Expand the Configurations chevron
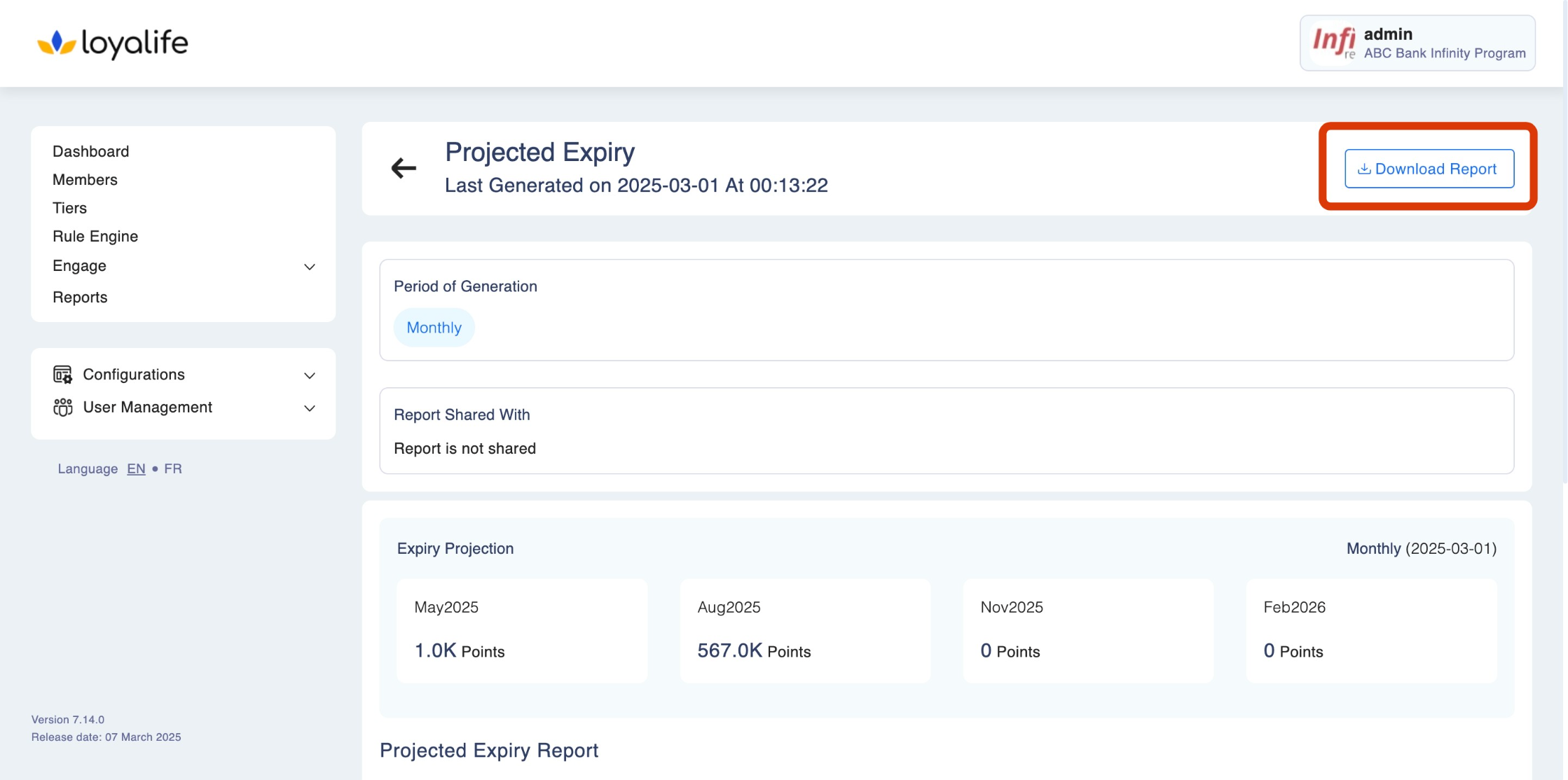This screenshot has height=780, width=1568. point(309,375)
